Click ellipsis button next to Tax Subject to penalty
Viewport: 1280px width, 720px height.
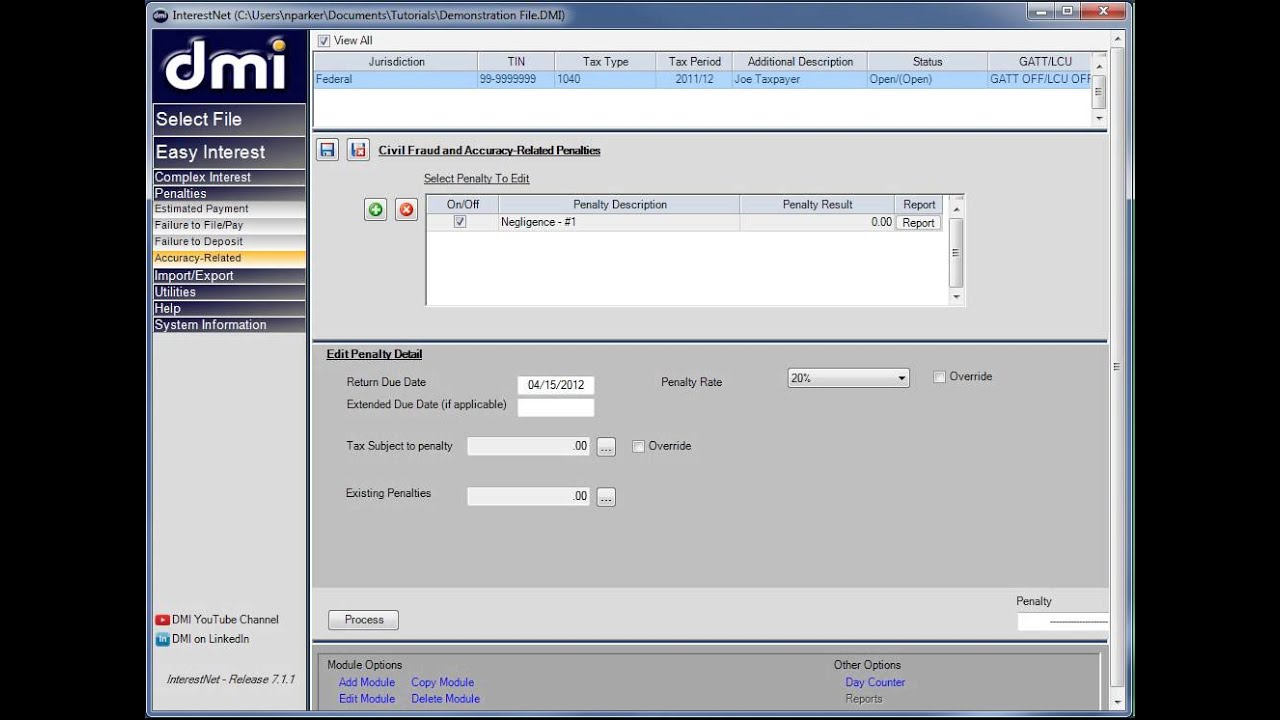606,447
